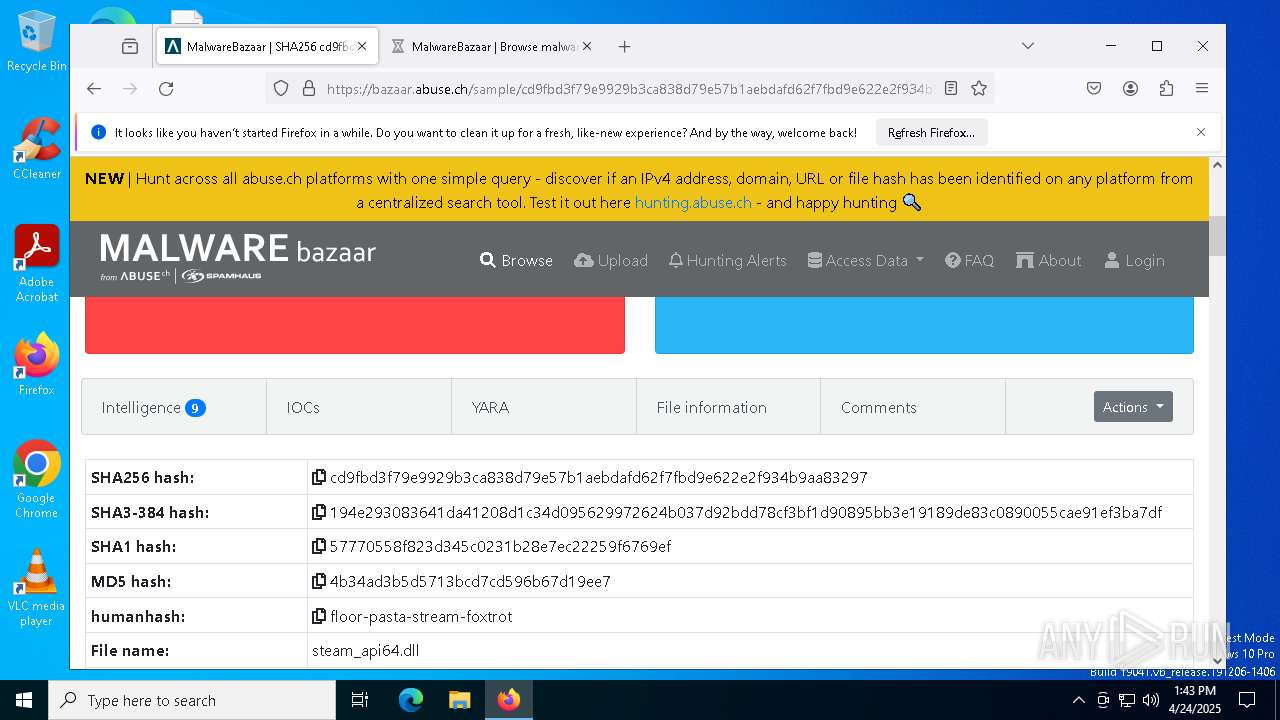1280x720 pixels.
Task: Click the URL address bar
Action: coord(630,88)
